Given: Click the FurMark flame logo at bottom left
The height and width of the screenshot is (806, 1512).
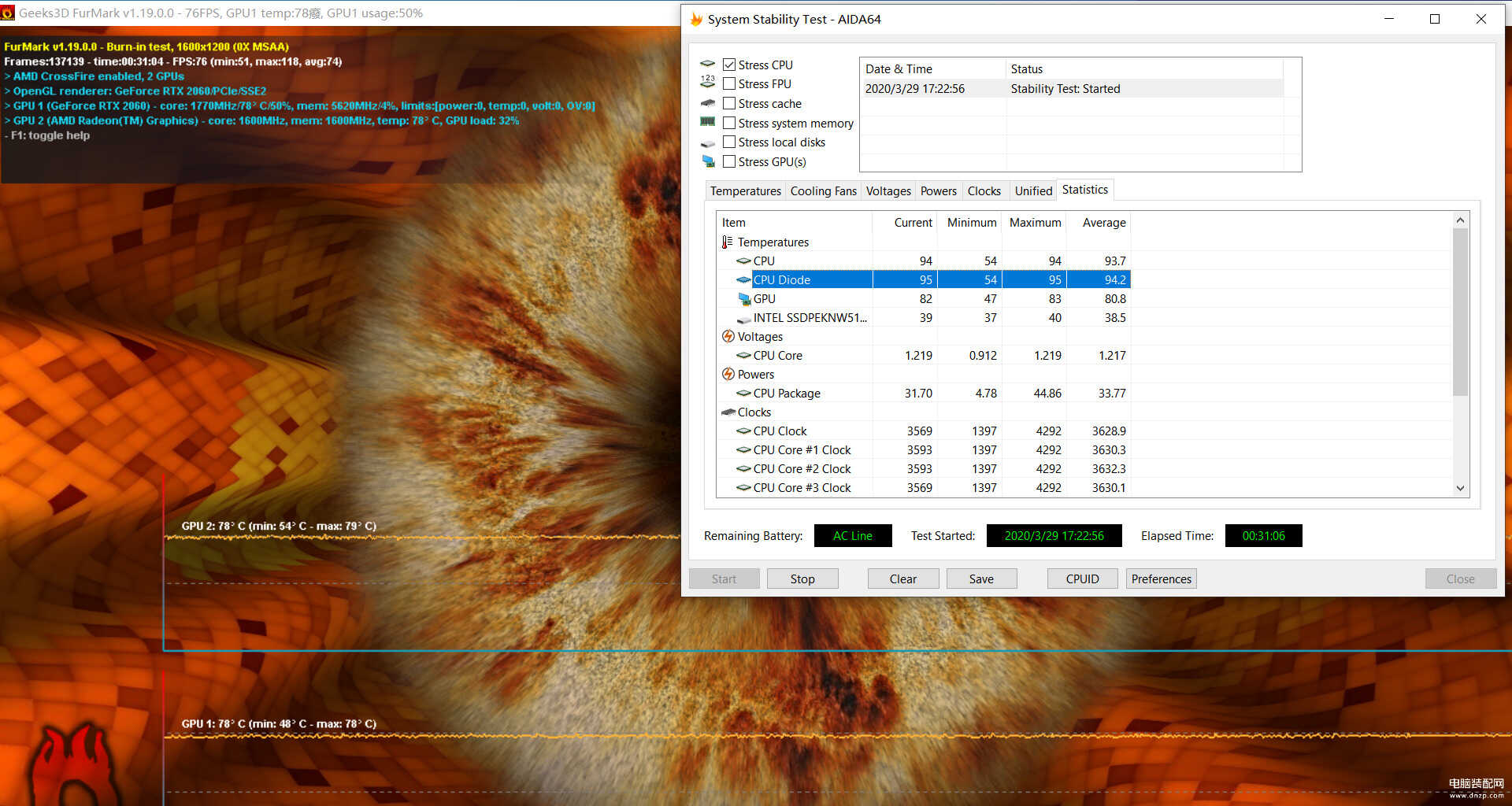Looking at the screenshot, I should (x=72, y=765).
